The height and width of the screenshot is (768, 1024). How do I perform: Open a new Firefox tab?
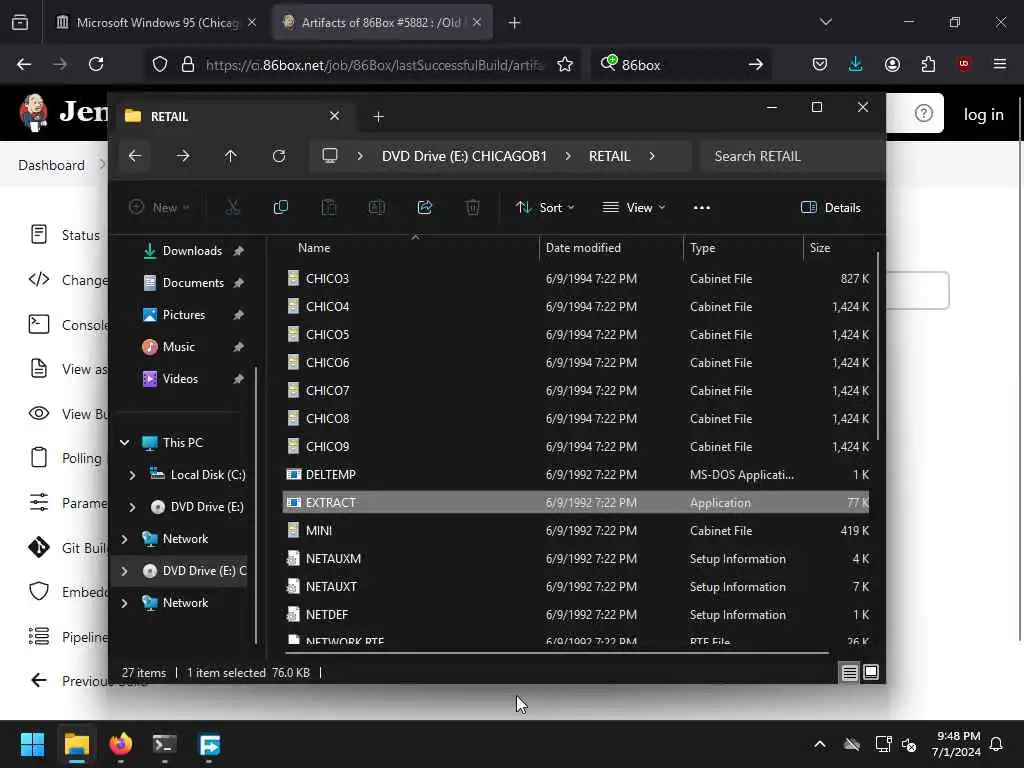(x=514, y=22)
